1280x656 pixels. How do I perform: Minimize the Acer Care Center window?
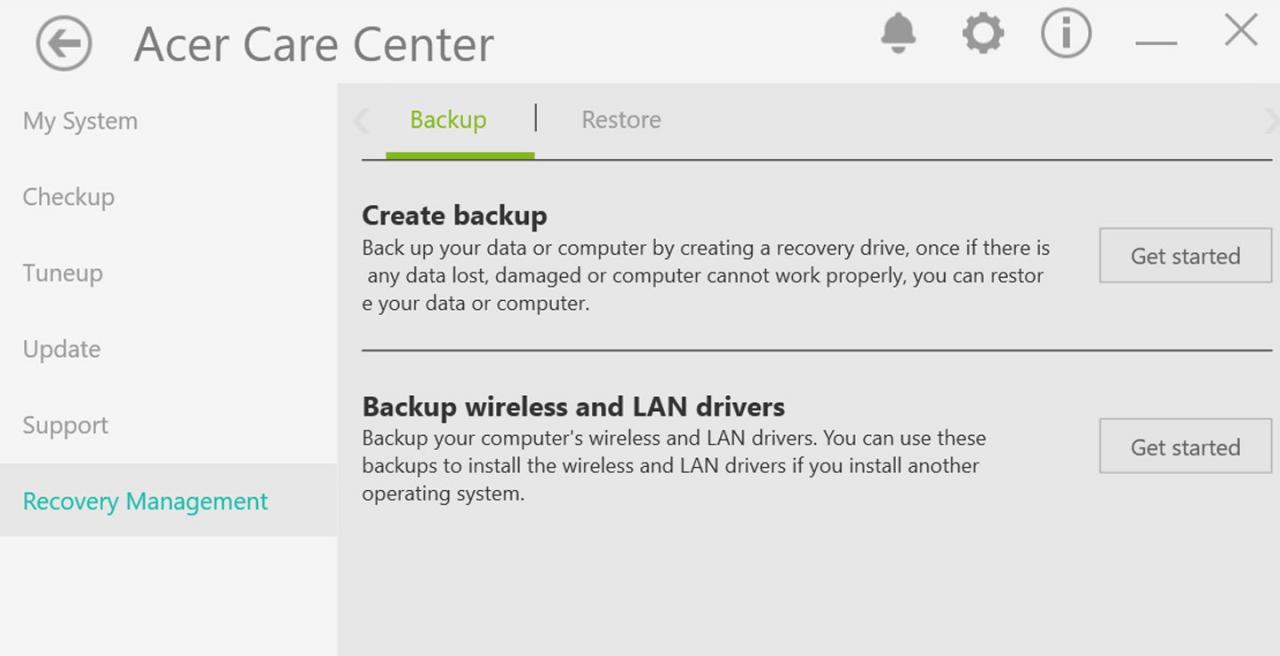(1156, 42)
